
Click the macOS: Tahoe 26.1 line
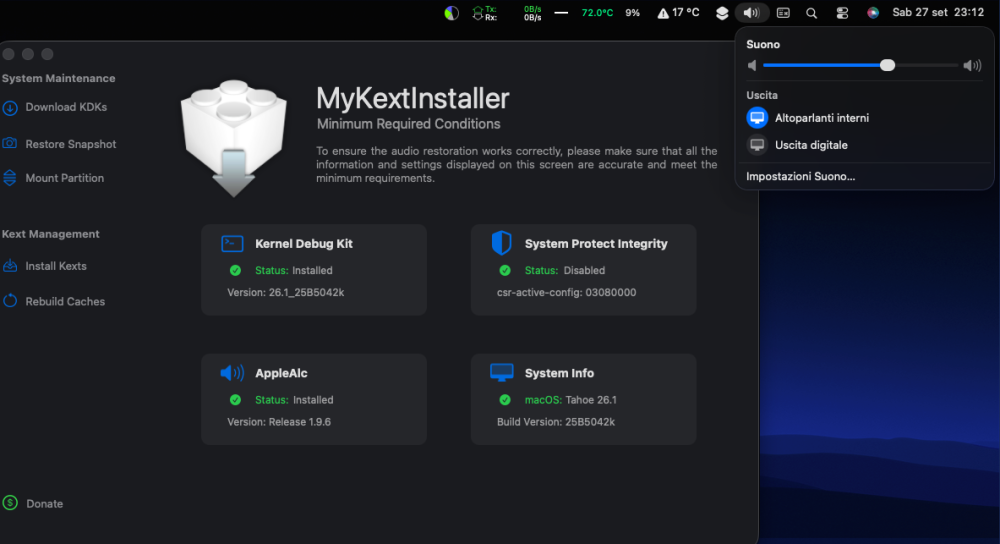[x=570, y=400]
